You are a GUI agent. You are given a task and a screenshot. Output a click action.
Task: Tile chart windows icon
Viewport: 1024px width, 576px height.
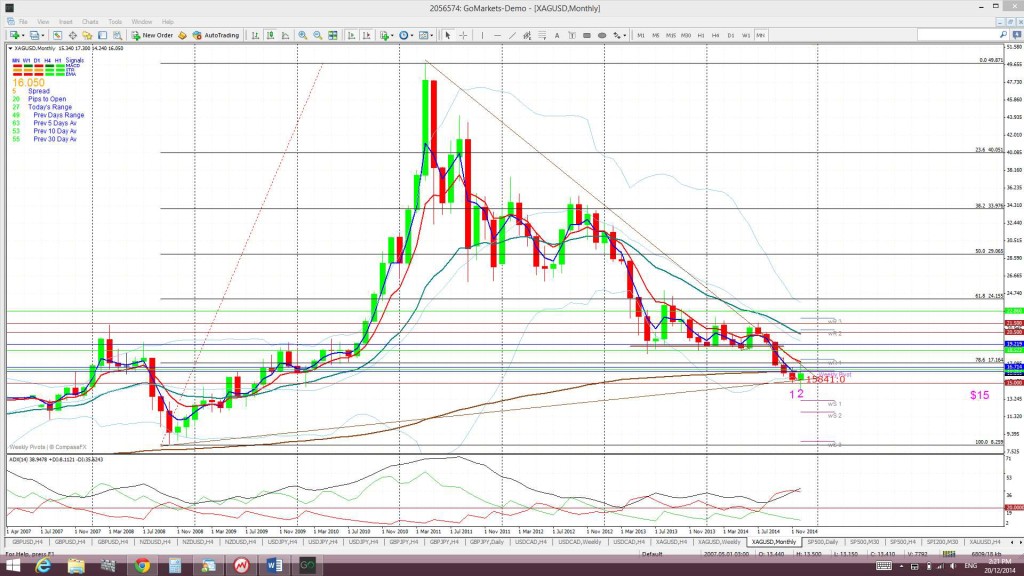(x=333, y=35)
